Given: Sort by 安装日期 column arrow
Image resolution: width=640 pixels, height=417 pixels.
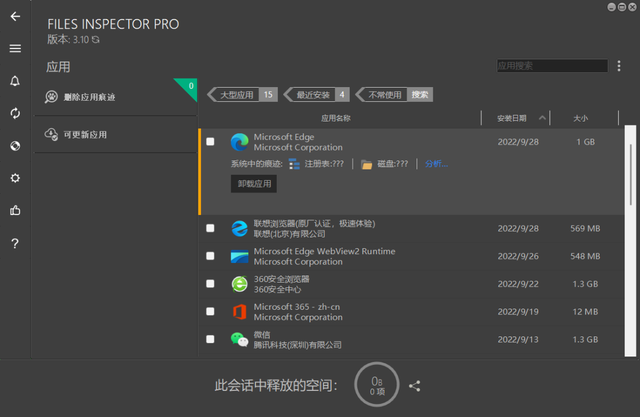Looking at the screenshot, I should point(542,118).
